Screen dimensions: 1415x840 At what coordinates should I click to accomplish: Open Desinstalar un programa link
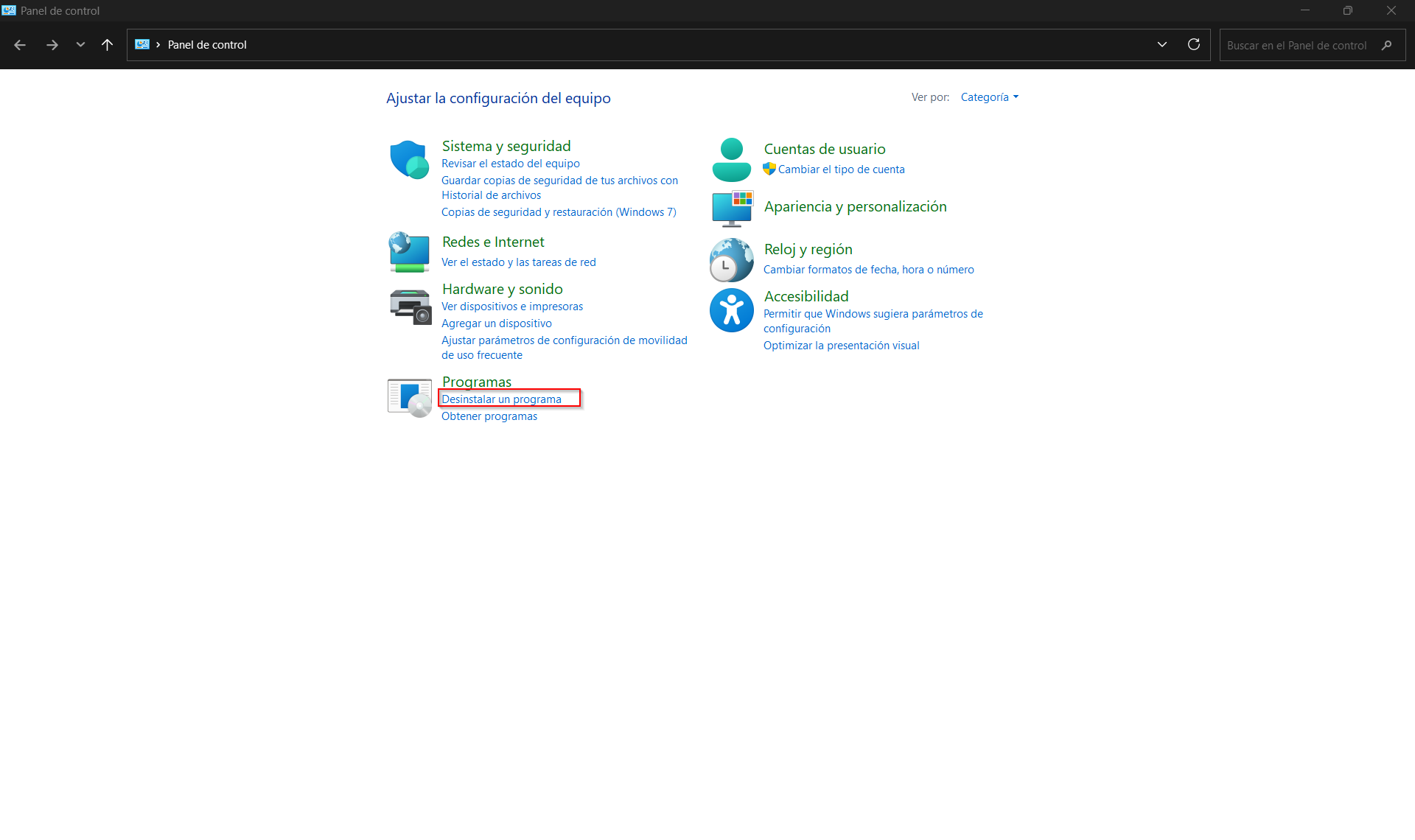[501, 399]
